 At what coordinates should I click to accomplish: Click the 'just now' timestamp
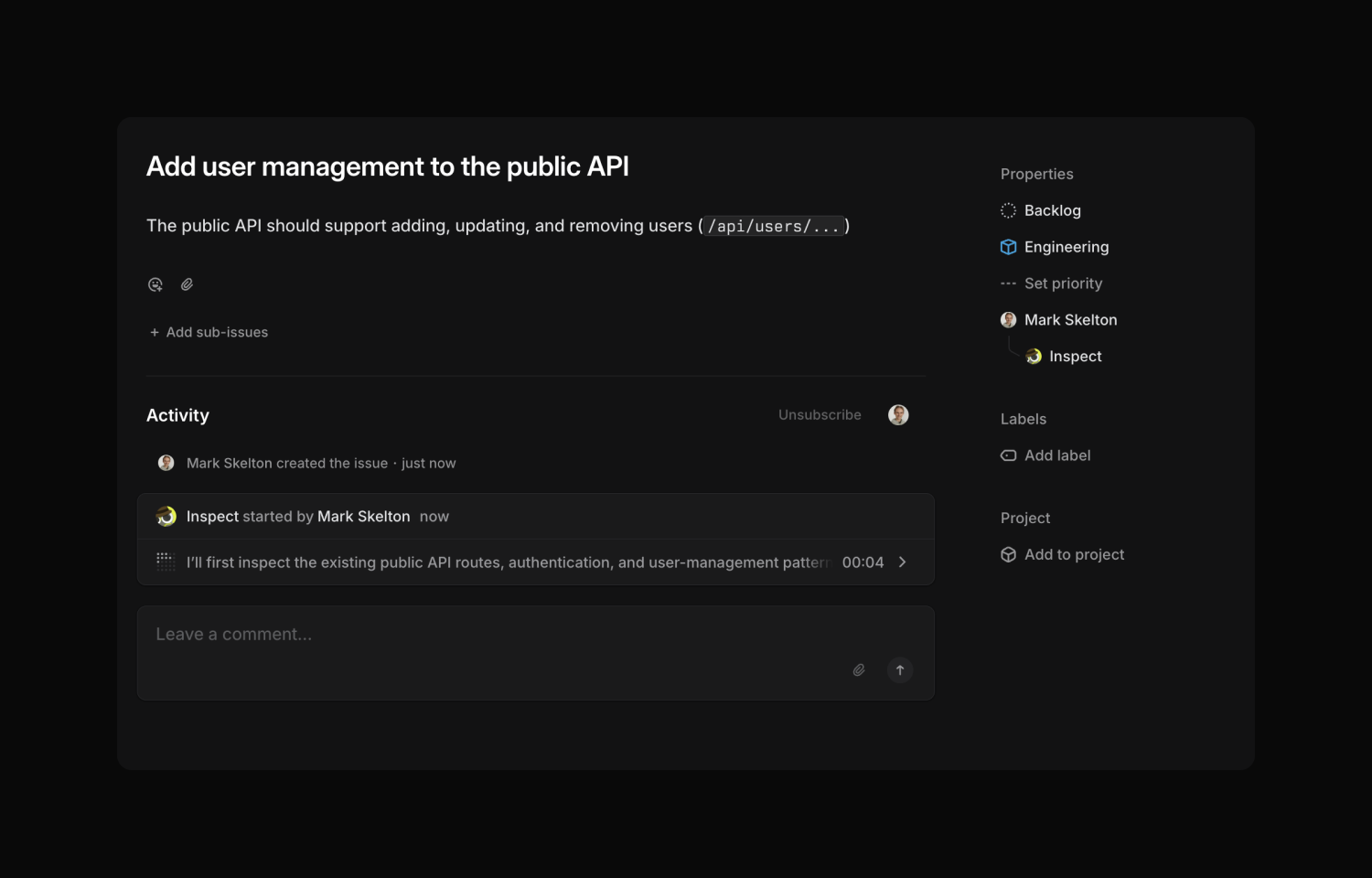428,464
